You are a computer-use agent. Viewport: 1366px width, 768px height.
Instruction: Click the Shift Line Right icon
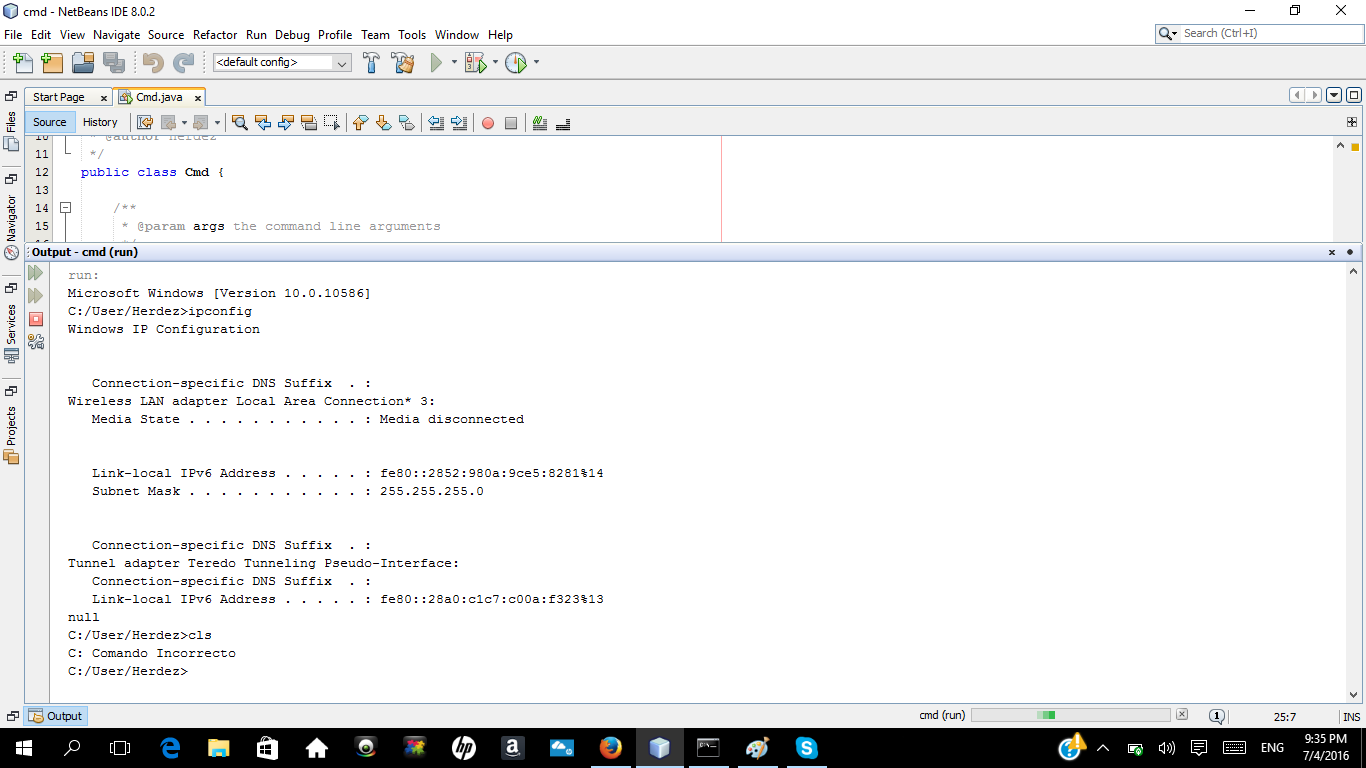click(x=459, y=123)
